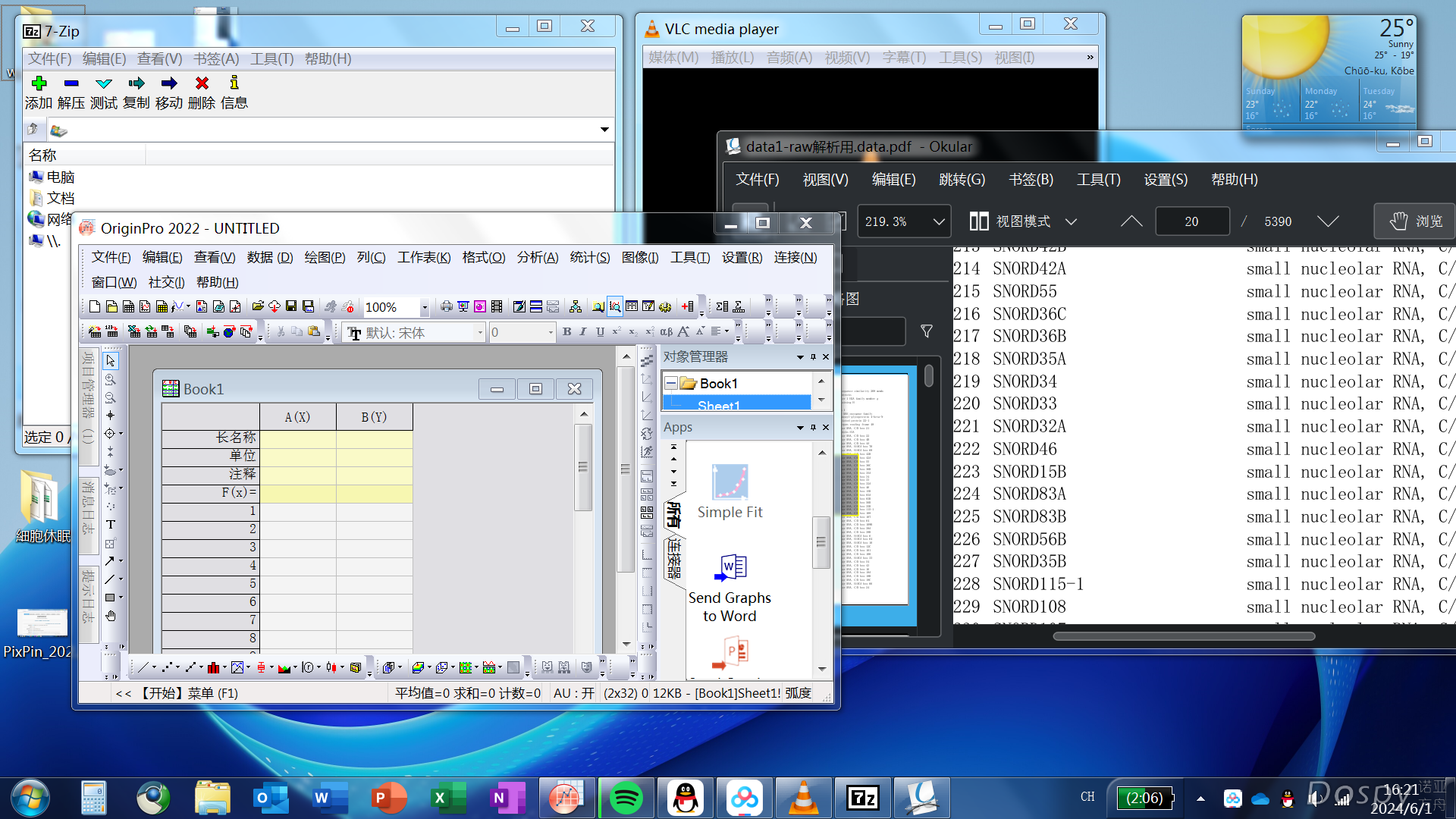Create a new project in OriginPro toolbar
This screenshot has height=819, width=1456.
(x=95, y=306)
